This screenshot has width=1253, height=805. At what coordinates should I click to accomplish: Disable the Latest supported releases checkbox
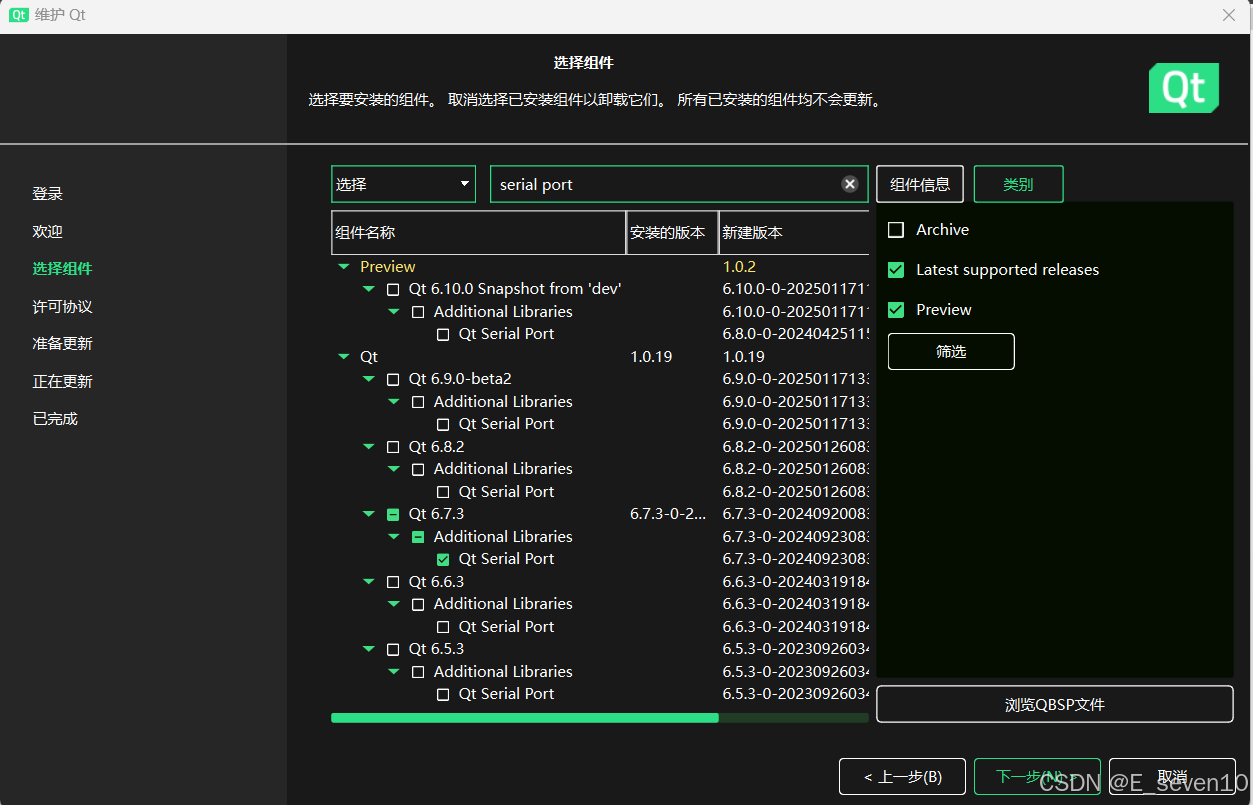point(895,269)
